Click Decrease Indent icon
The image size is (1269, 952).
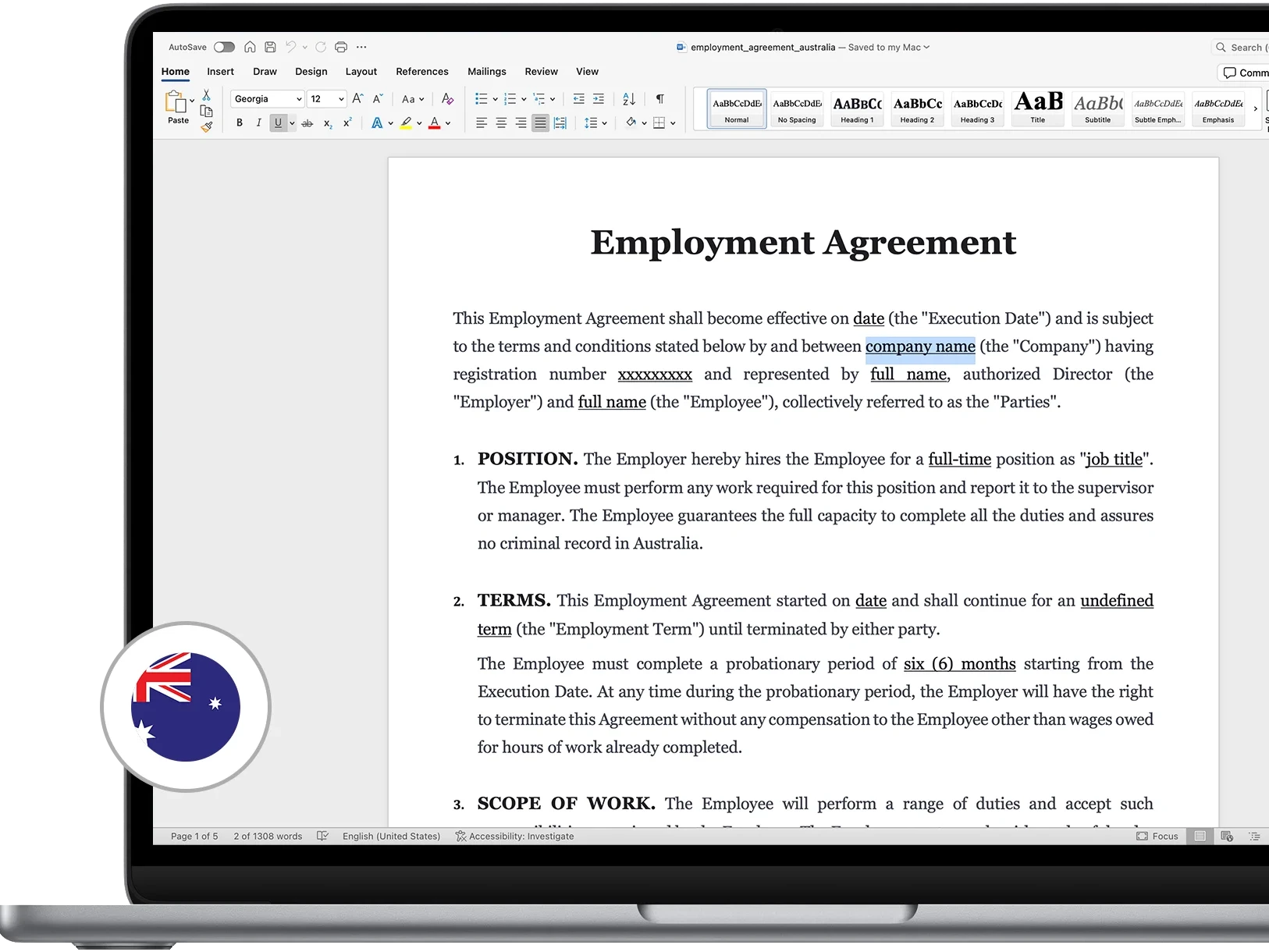579,99
